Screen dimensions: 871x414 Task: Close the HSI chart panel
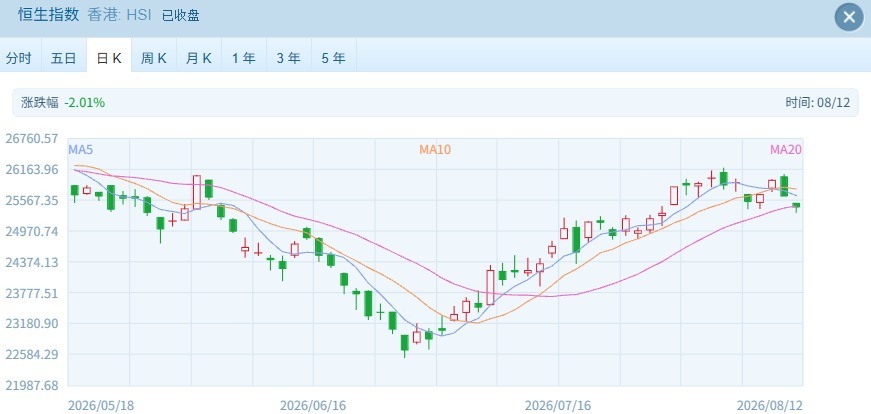pyautogui.click(x=849, y=17)
